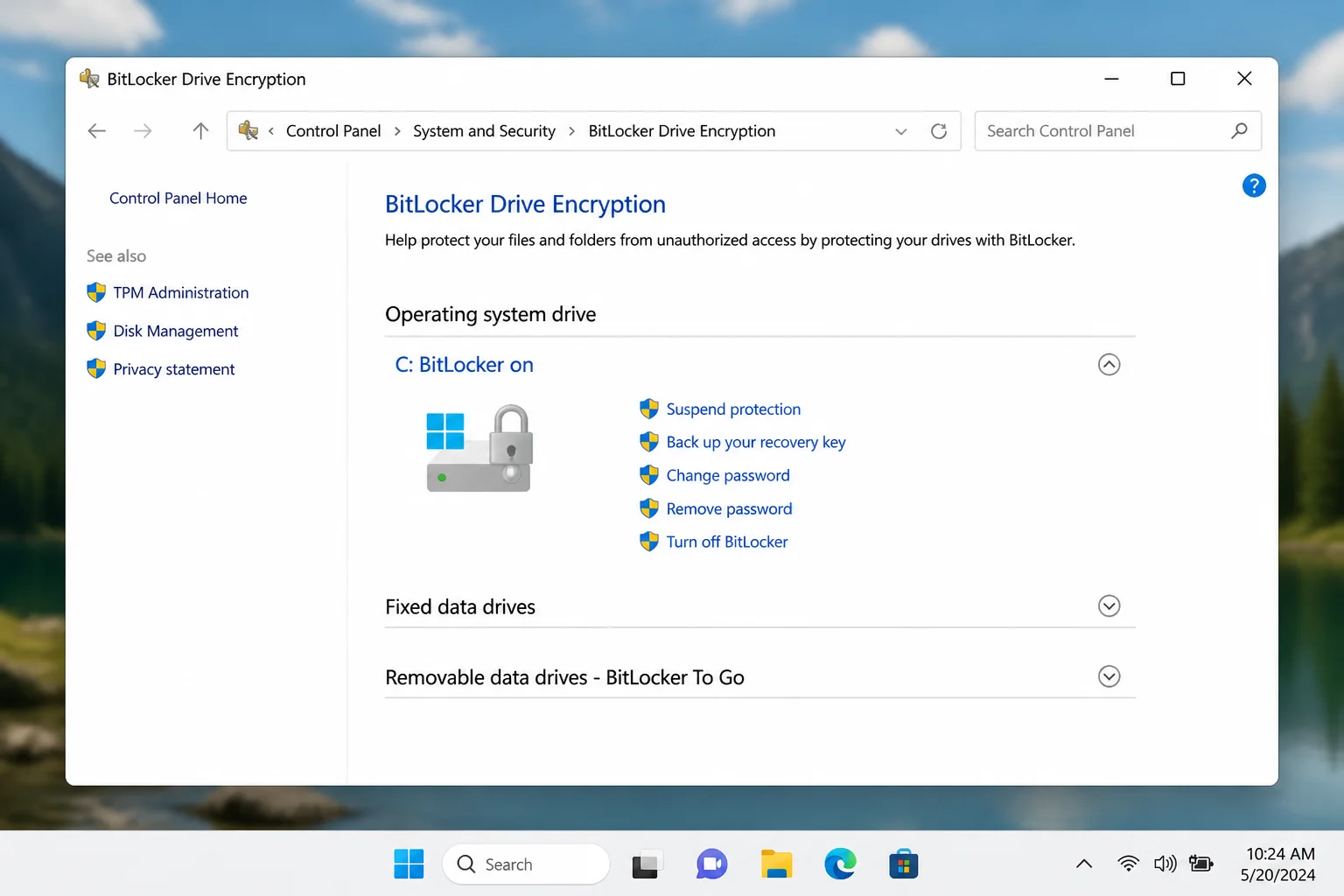Screen dimensions: 1344x896
Task: Click the refresh icon in address bar
Action: click(939, 131)
